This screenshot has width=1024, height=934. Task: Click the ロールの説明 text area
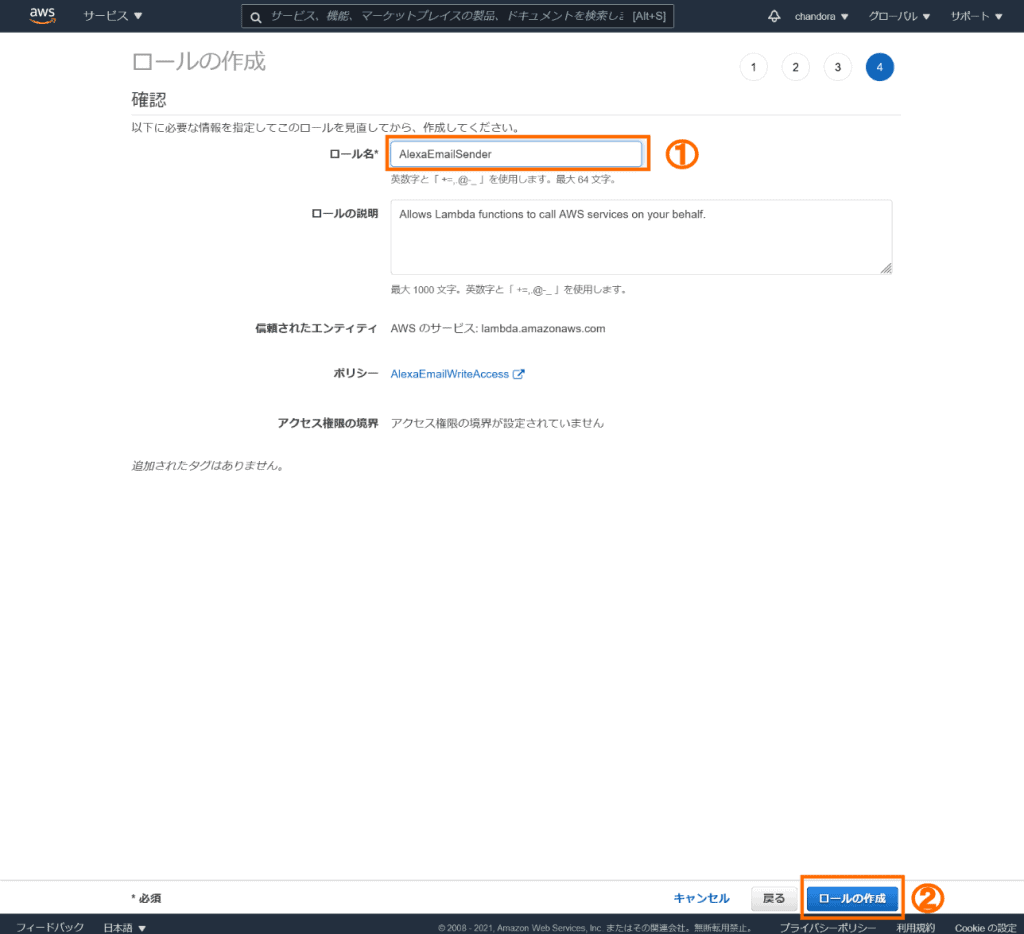click(x=641, y=237)
